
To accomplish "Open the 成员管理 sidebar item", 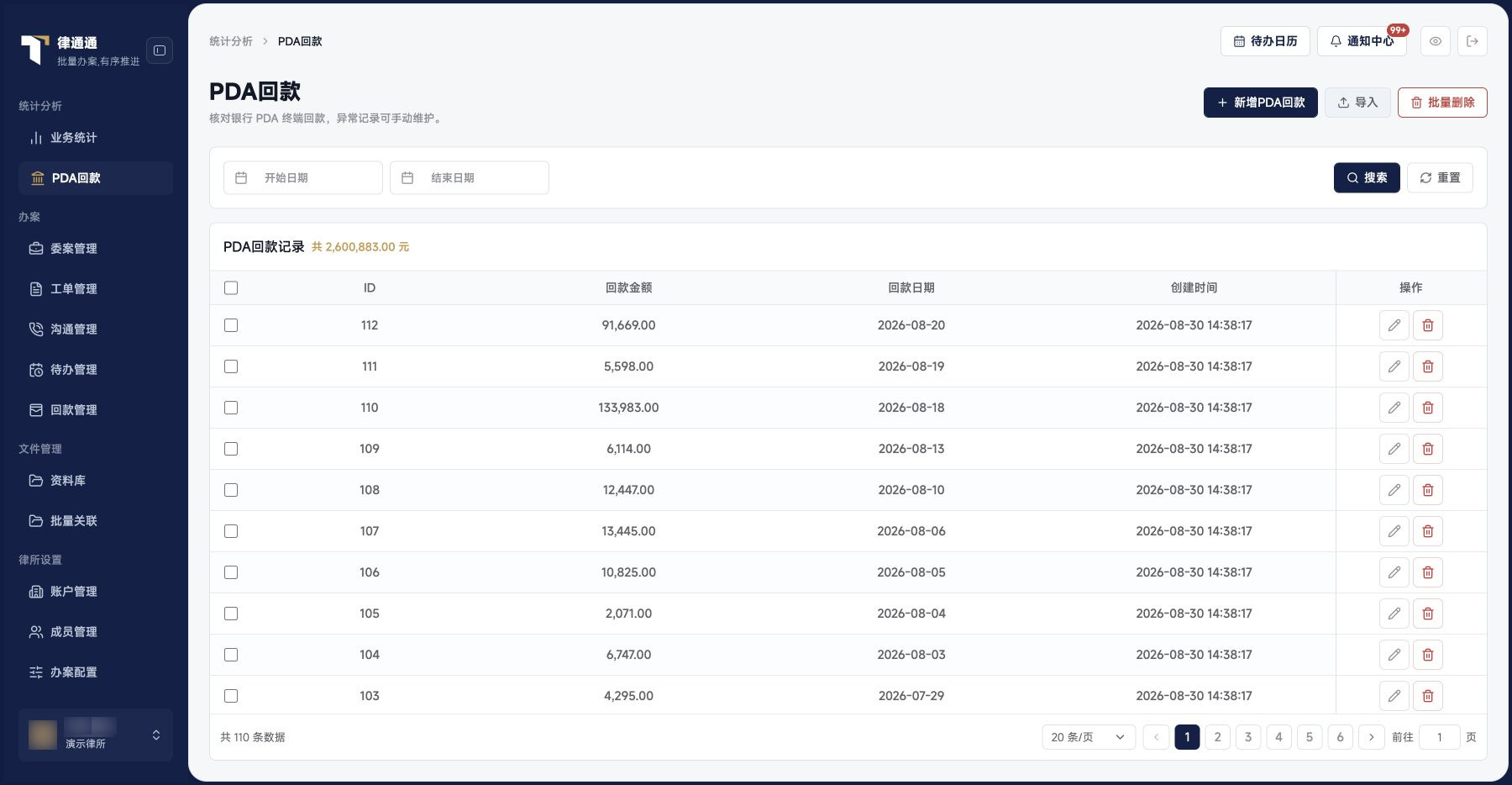I will [96, 632].
